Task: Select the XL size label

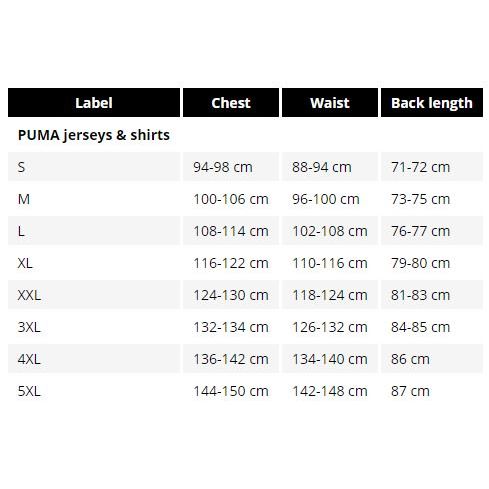Action: 25,263
